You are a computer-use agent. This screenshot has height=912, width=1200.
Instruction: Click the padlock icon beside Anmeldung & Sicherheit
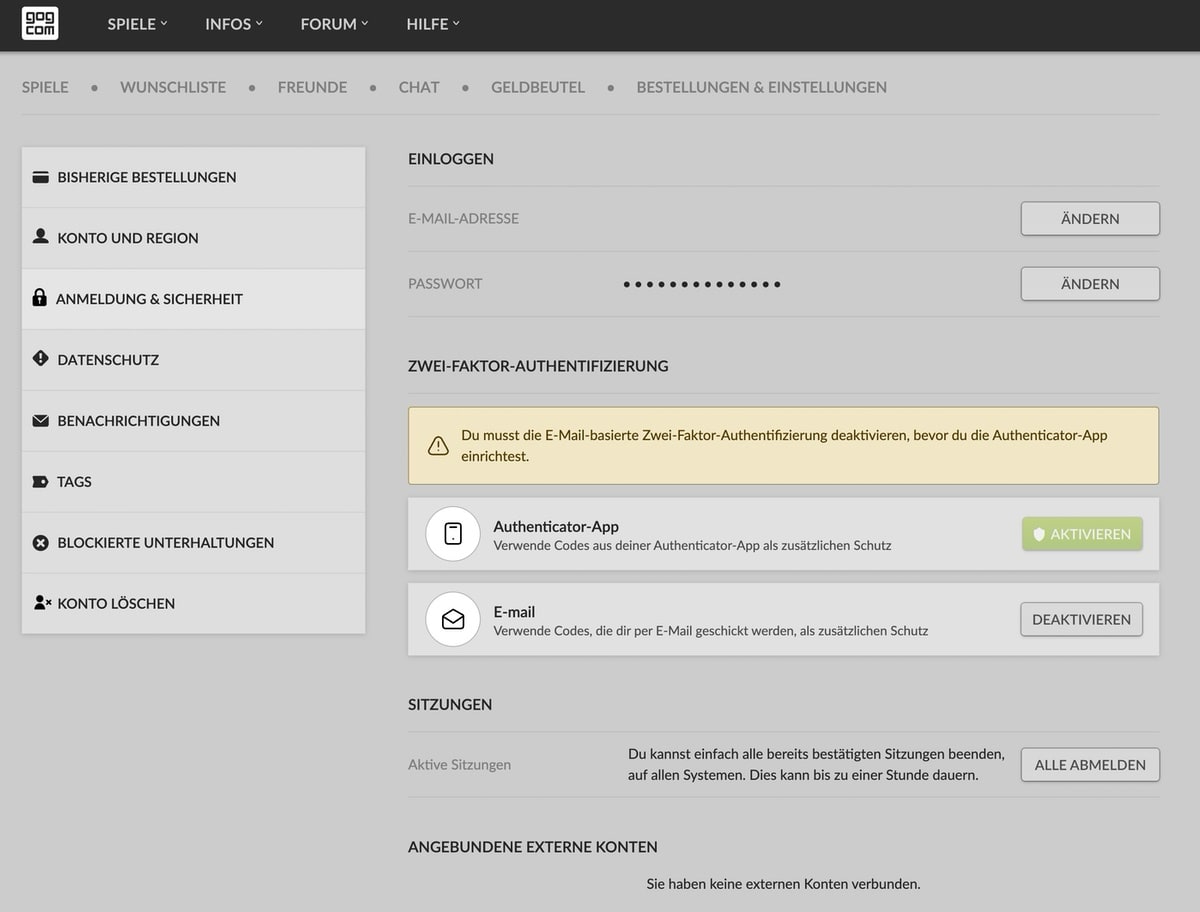pyautogui.click(x=40, y=298)
